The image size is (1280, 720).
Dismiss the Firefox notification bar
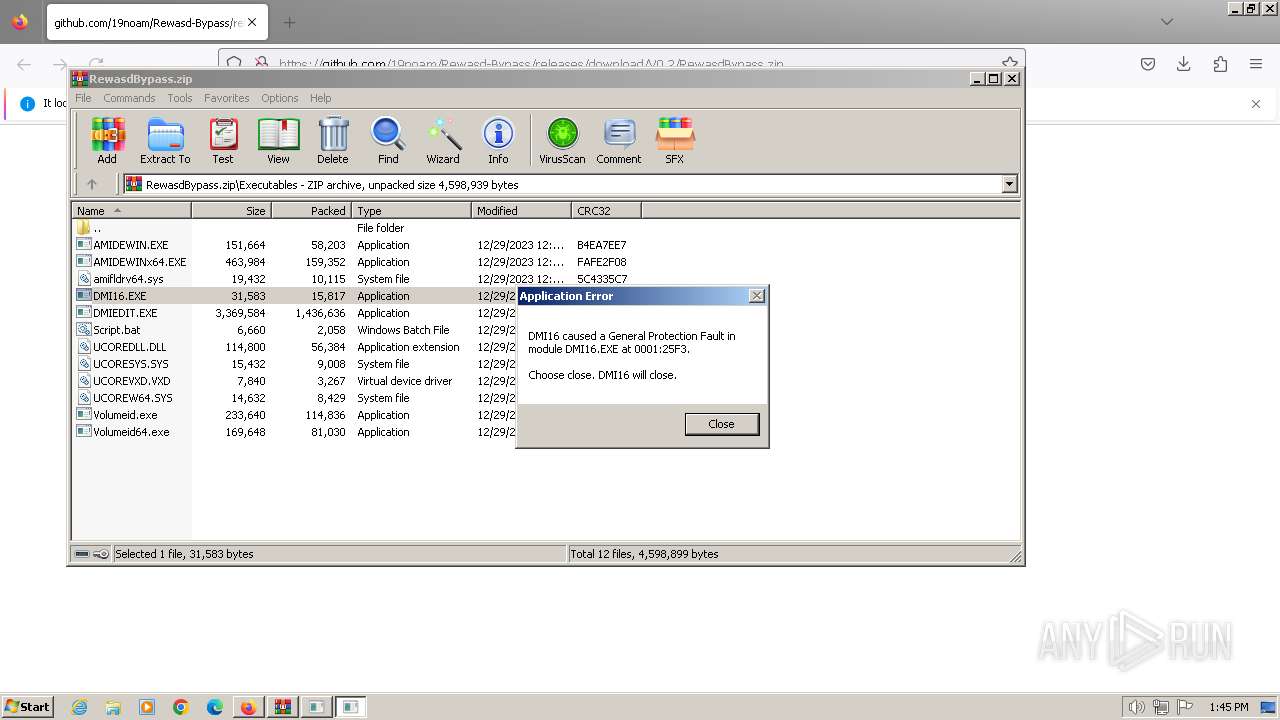pyautogui.click(x=1256, y=104)
